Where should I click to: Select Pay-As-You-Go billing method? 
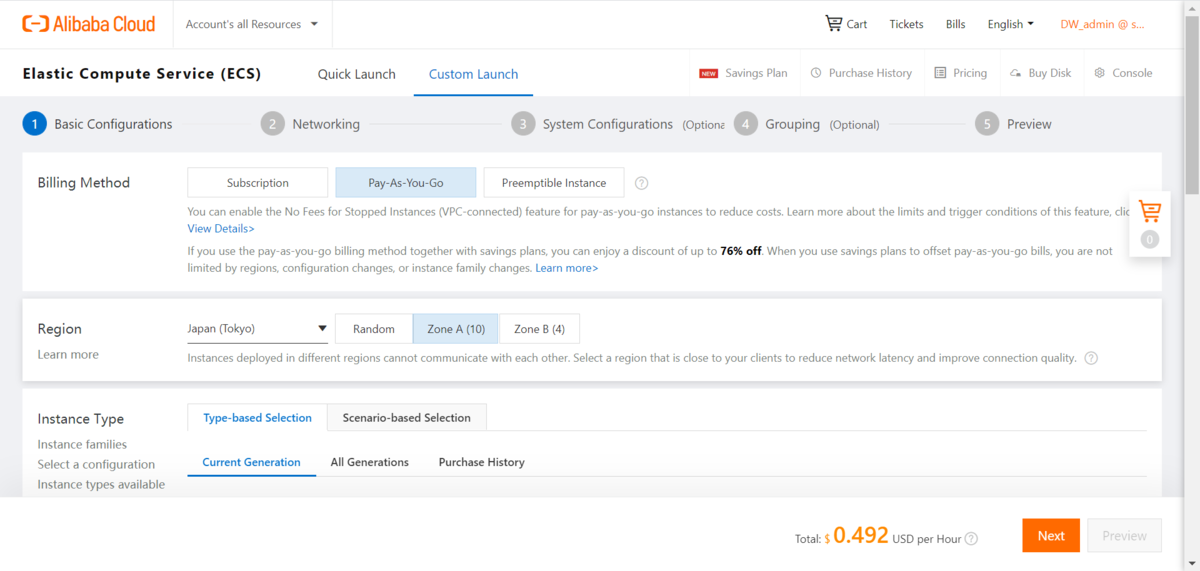click(406, 183)
